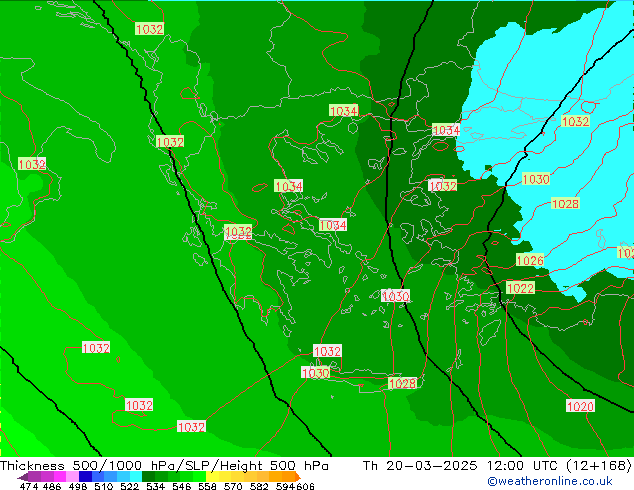Click the 534 legend value
Screen dimensions: 634x490
155,486
